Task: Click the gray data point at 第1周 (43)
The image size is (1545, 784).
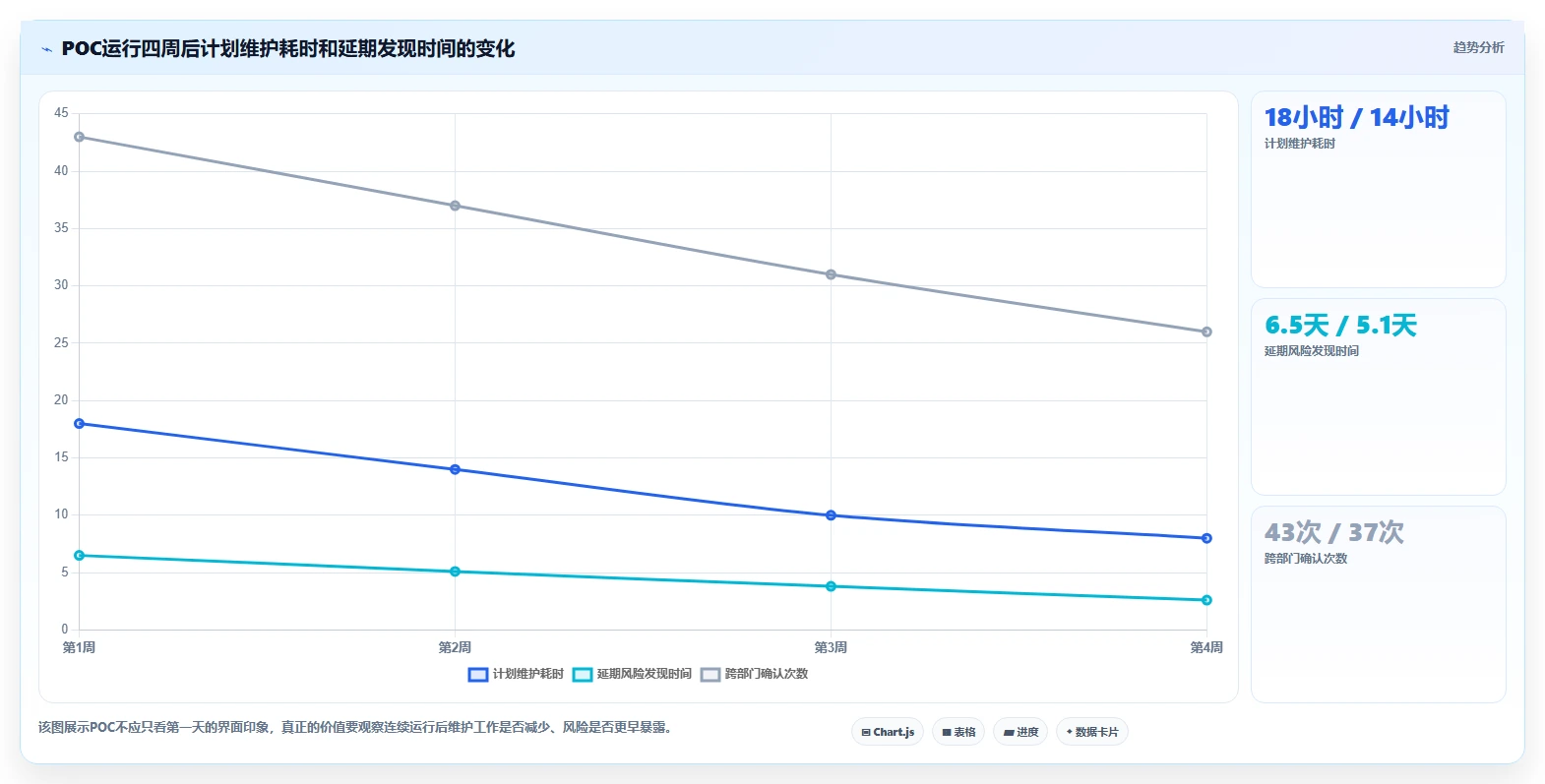Action: [79, 137]
